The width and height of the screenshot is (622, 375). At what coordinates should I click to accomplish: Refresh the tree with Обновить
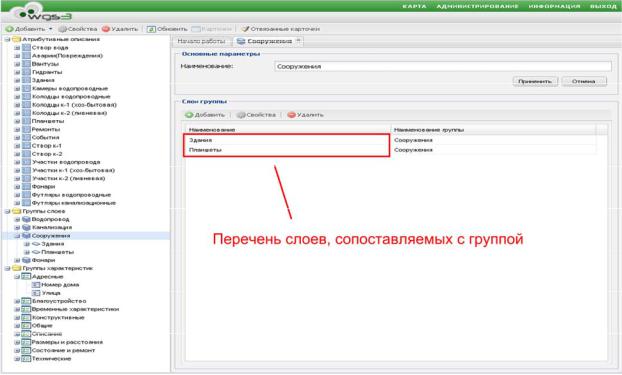click(167, 29)
